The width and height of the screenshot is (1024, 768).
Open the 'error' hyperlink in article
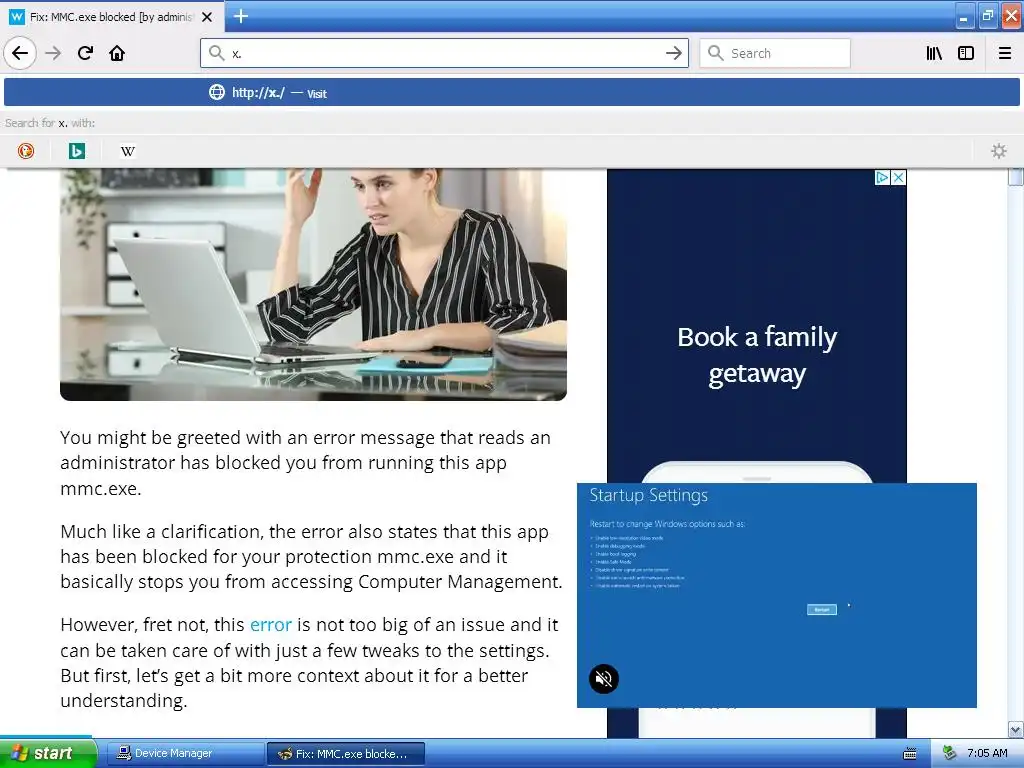coord(270,625)
